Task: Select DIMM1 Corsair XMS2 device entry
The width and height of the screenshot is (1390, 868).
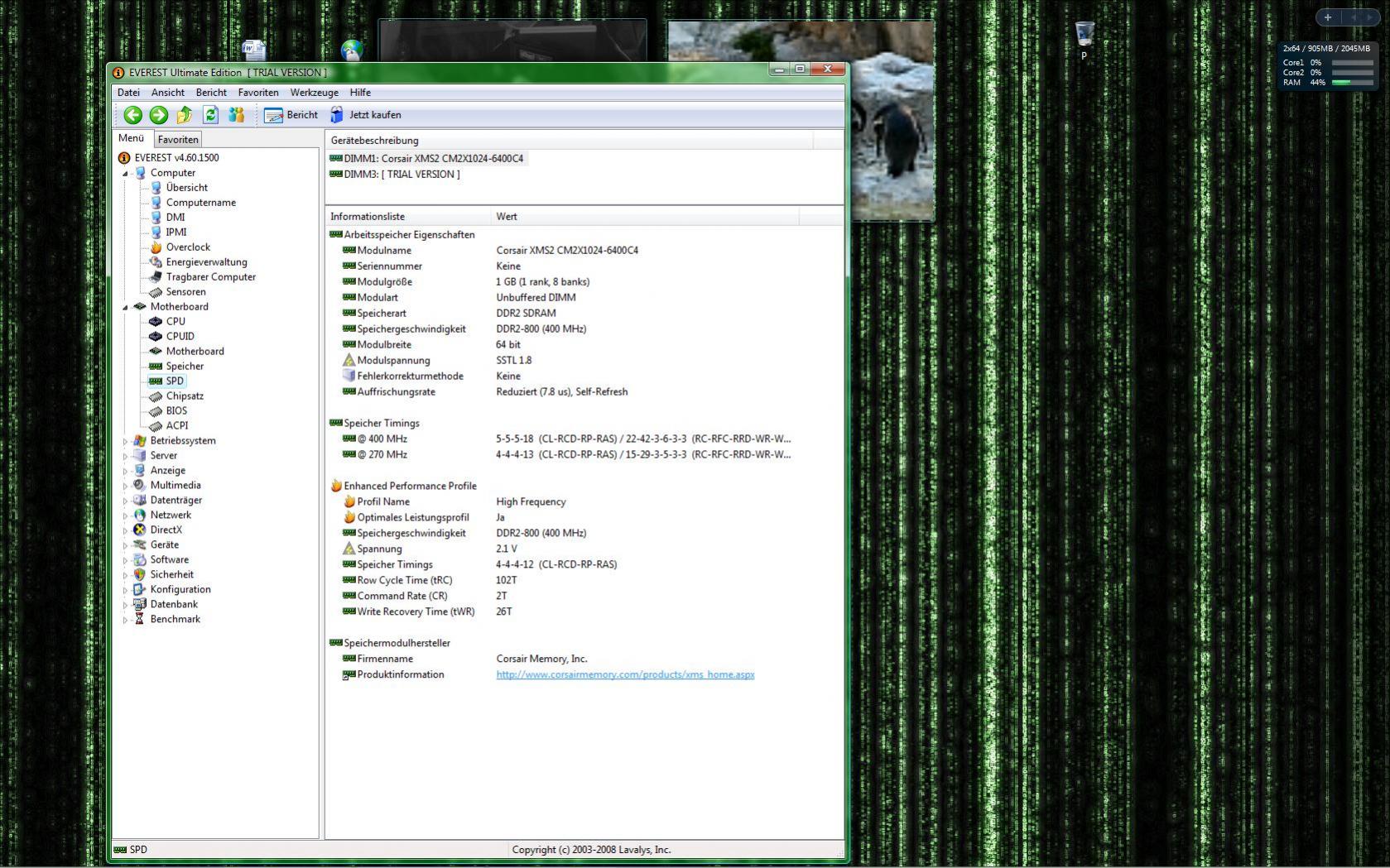Action: (427, 159)
